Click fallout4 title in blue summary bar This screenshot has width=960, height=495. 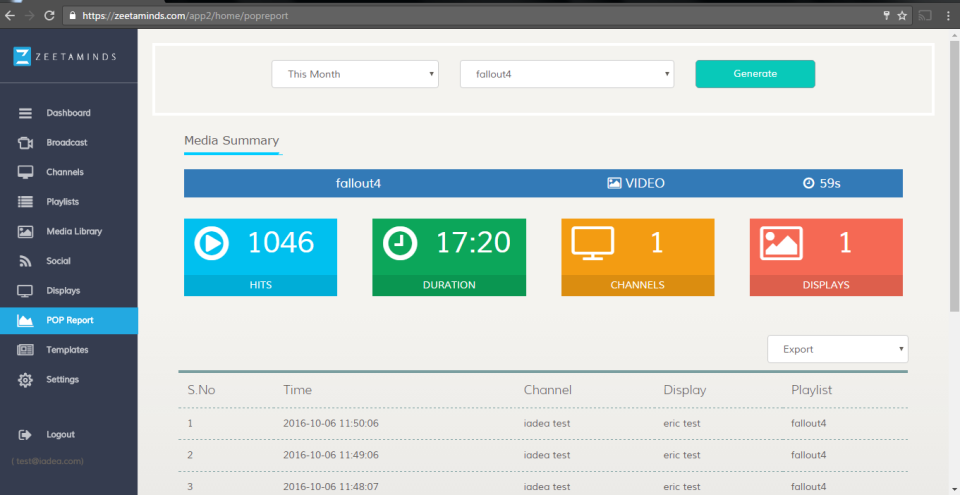tap(358, 183)
